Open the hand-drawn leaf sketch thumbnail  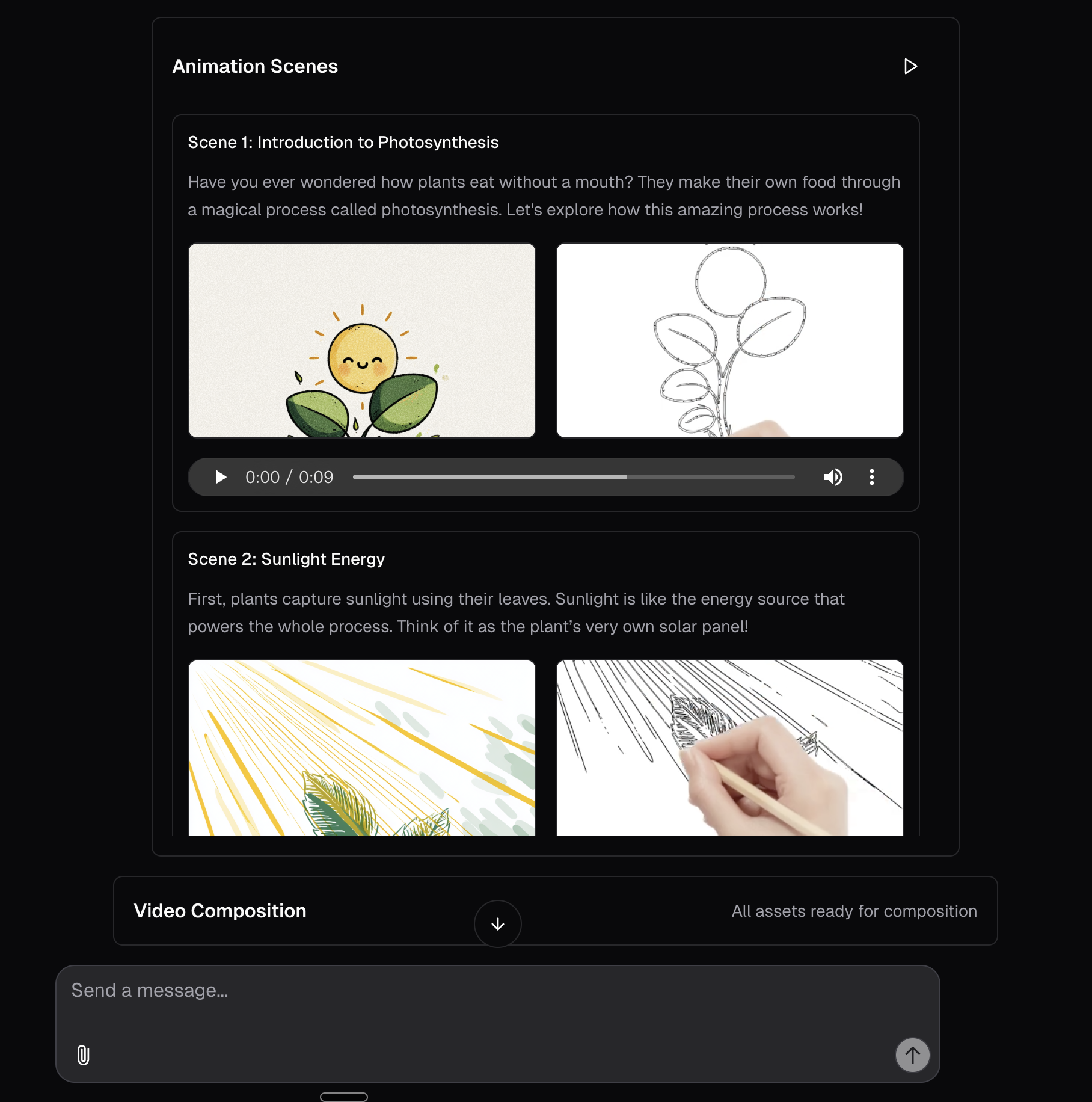tap(730, 748)
